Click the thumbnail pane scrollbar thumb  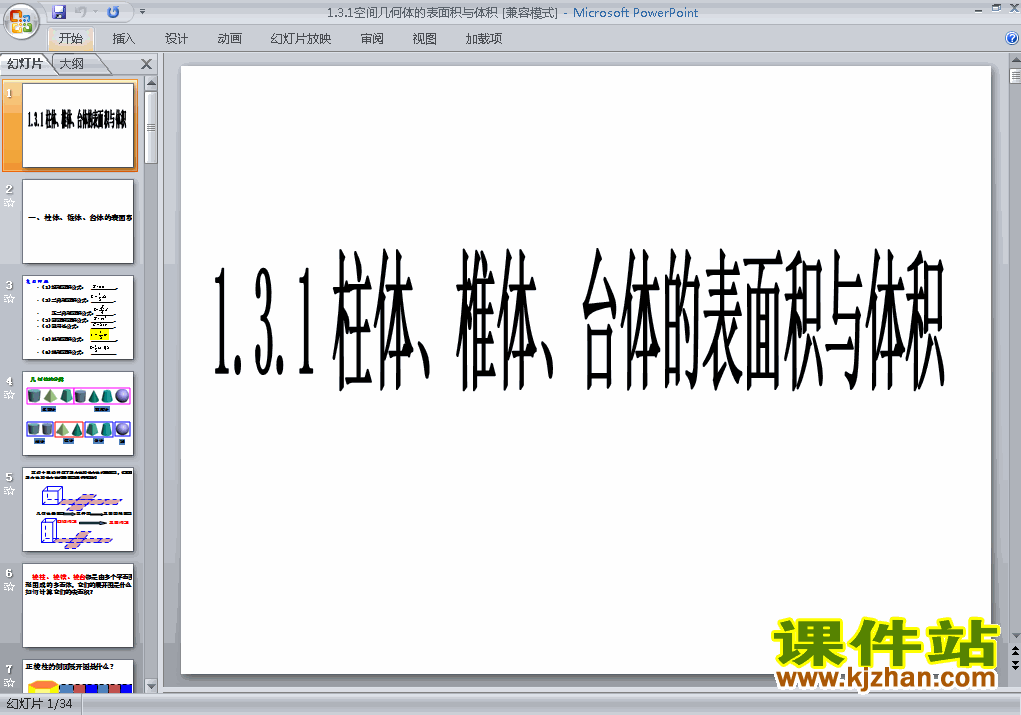[151, 127]
